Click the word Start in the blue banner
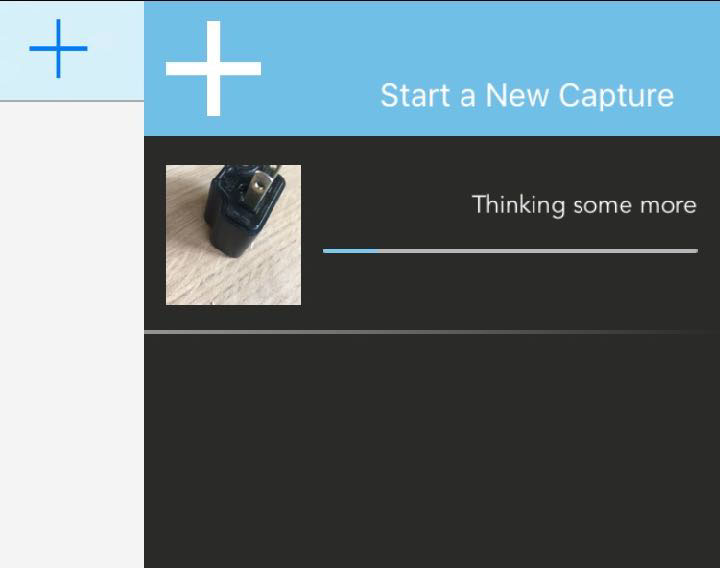 click(x=416, y=96)
